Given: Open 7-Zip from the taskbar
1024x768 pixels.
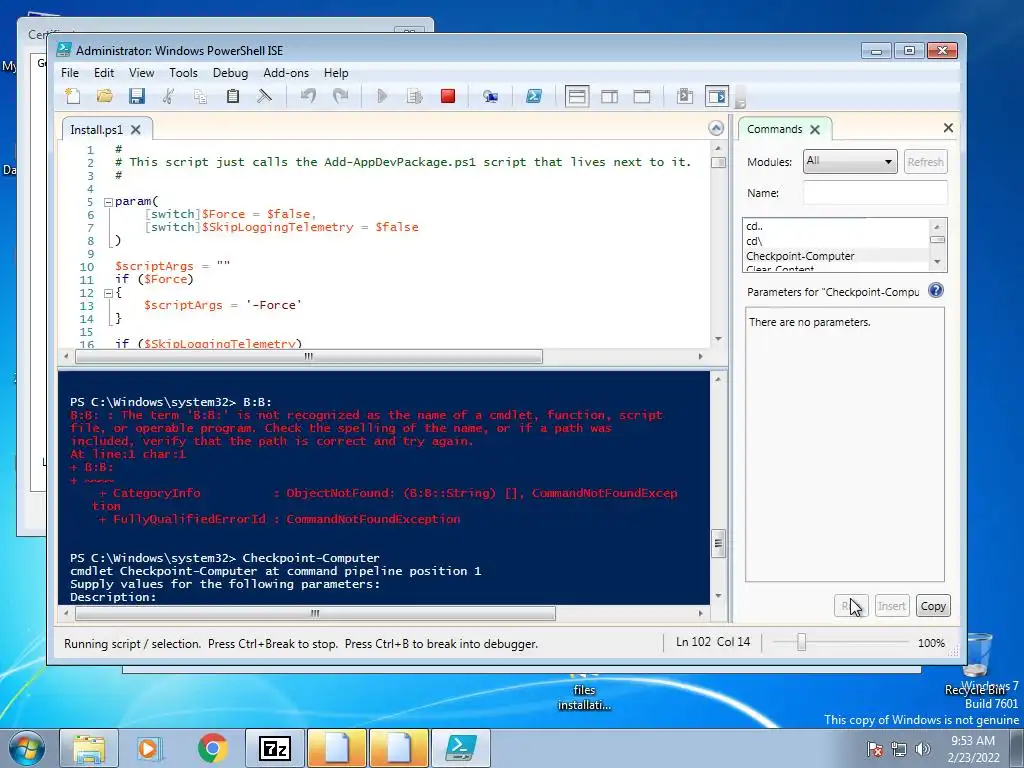Looking at the screenshot, I should click(275, 748).
